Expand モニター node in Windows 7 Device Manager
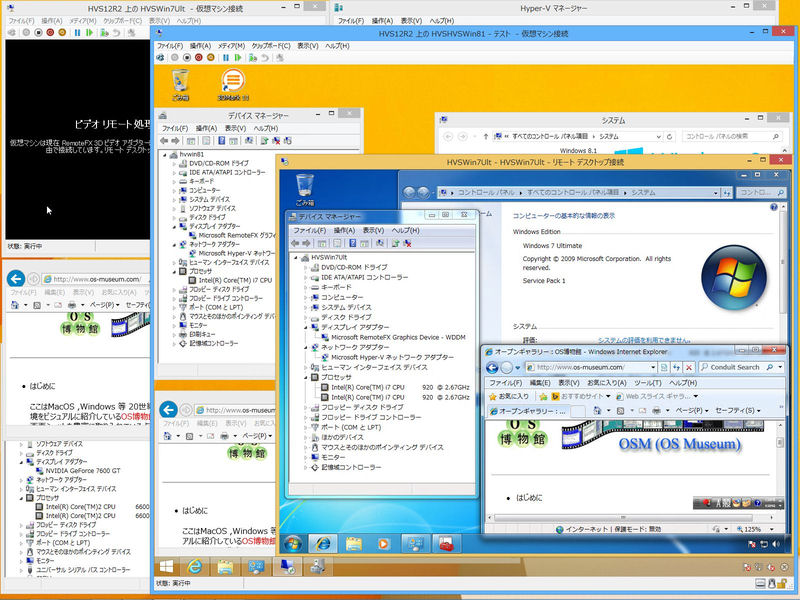The height and width of the screenshot is (600, 800). 307,457
